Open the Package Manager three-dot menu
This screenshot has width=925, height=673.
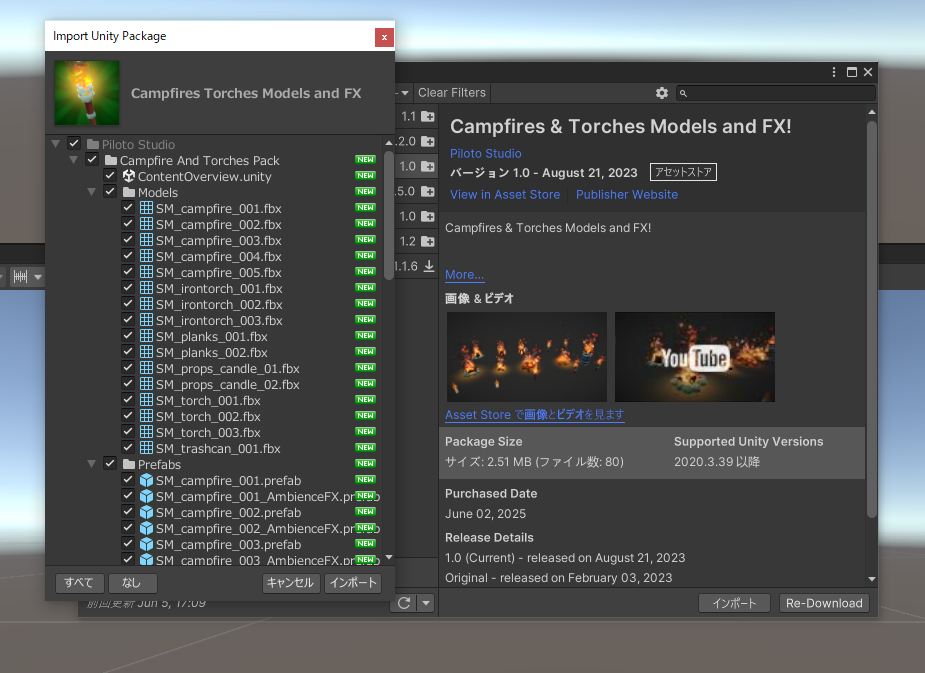point(834,72)
